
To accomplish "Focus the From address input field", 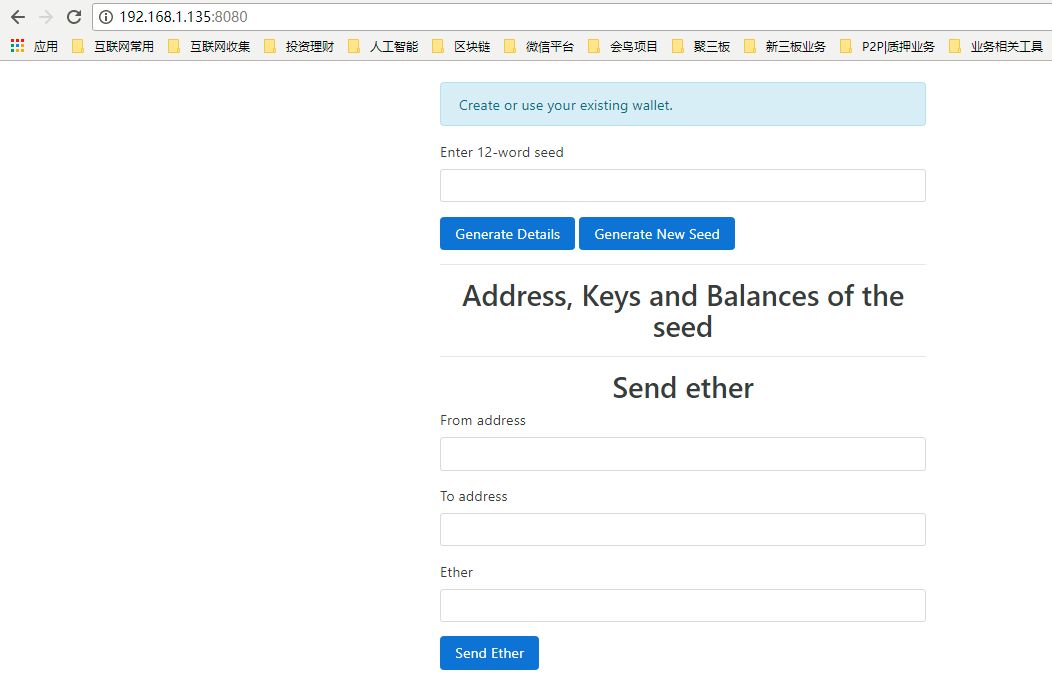I will coord(682,454).
